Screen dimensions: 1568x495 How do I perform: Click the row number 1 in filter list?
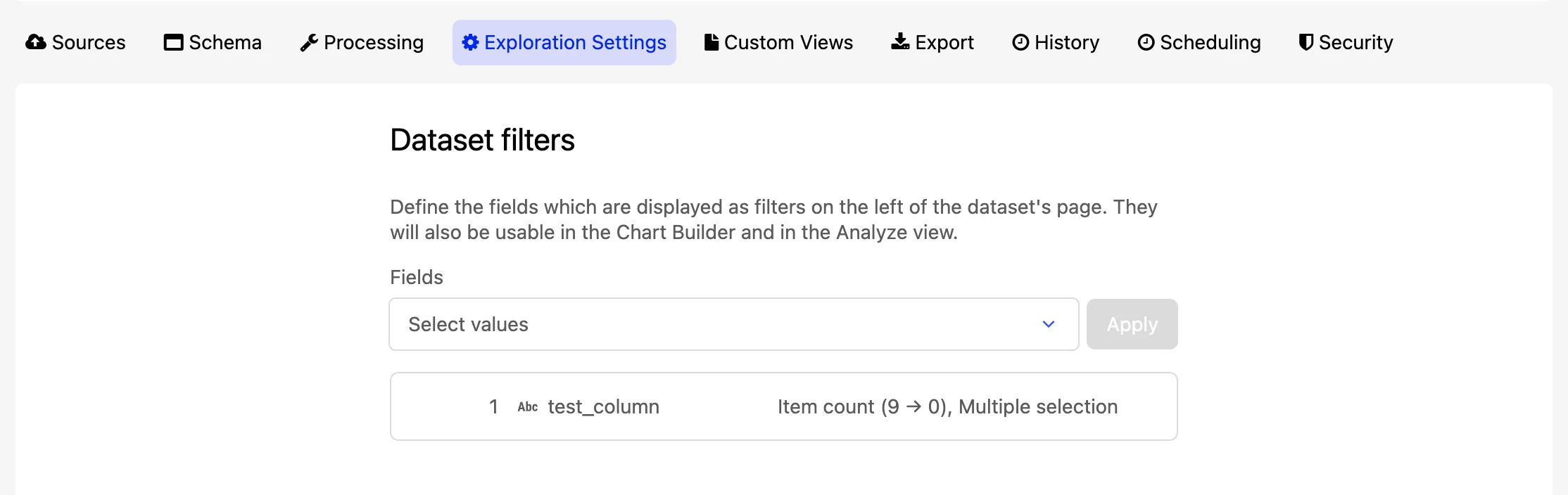494,406
